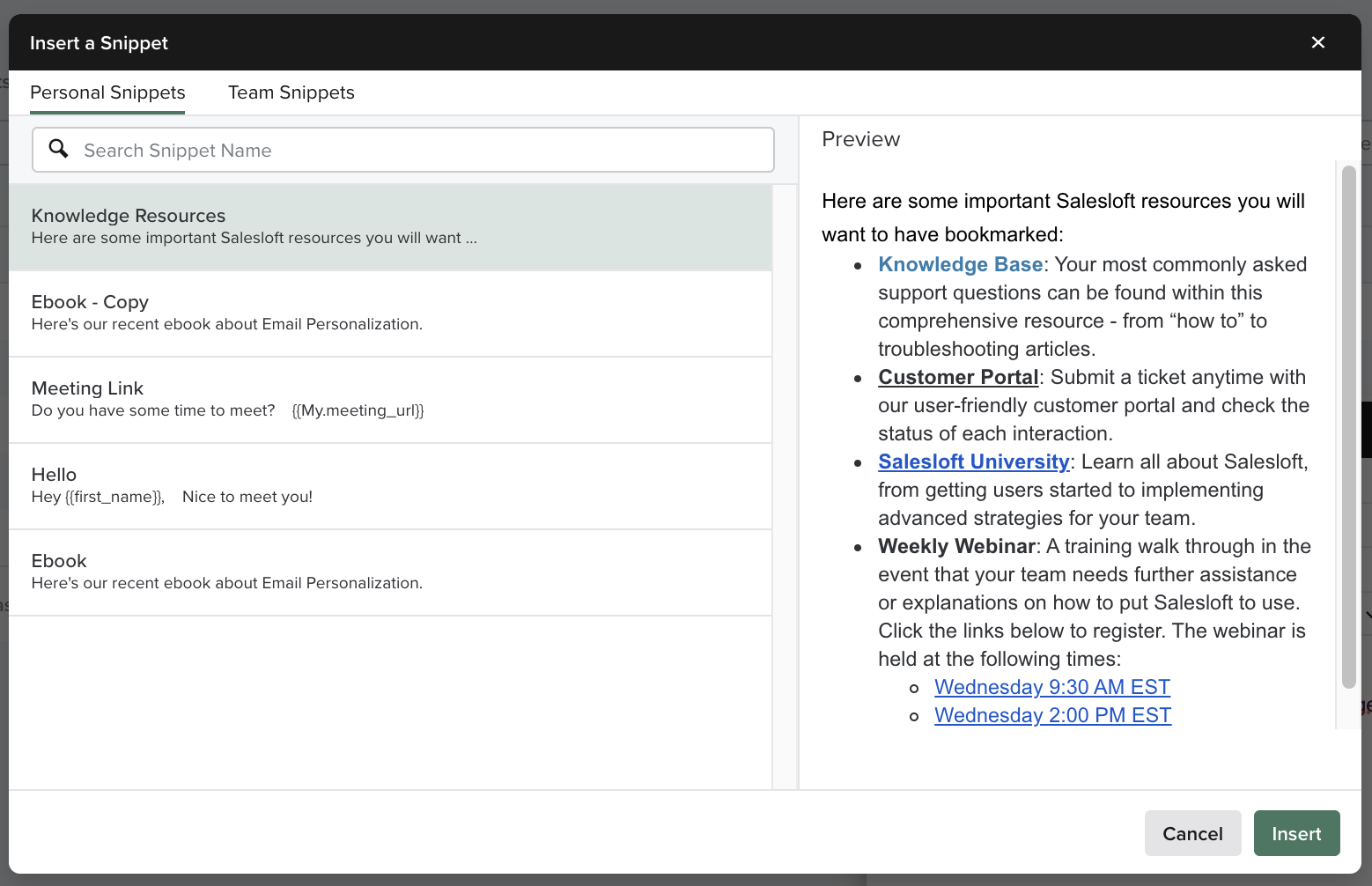Click the Wednesday 9:30 AM EST link
The image size is (1372, 886).
point(1051,688)
